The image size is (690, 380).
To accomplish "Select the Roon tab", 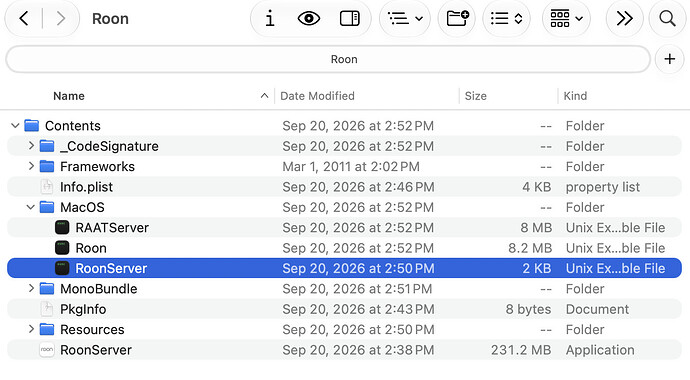I will (x=328, y=59).
